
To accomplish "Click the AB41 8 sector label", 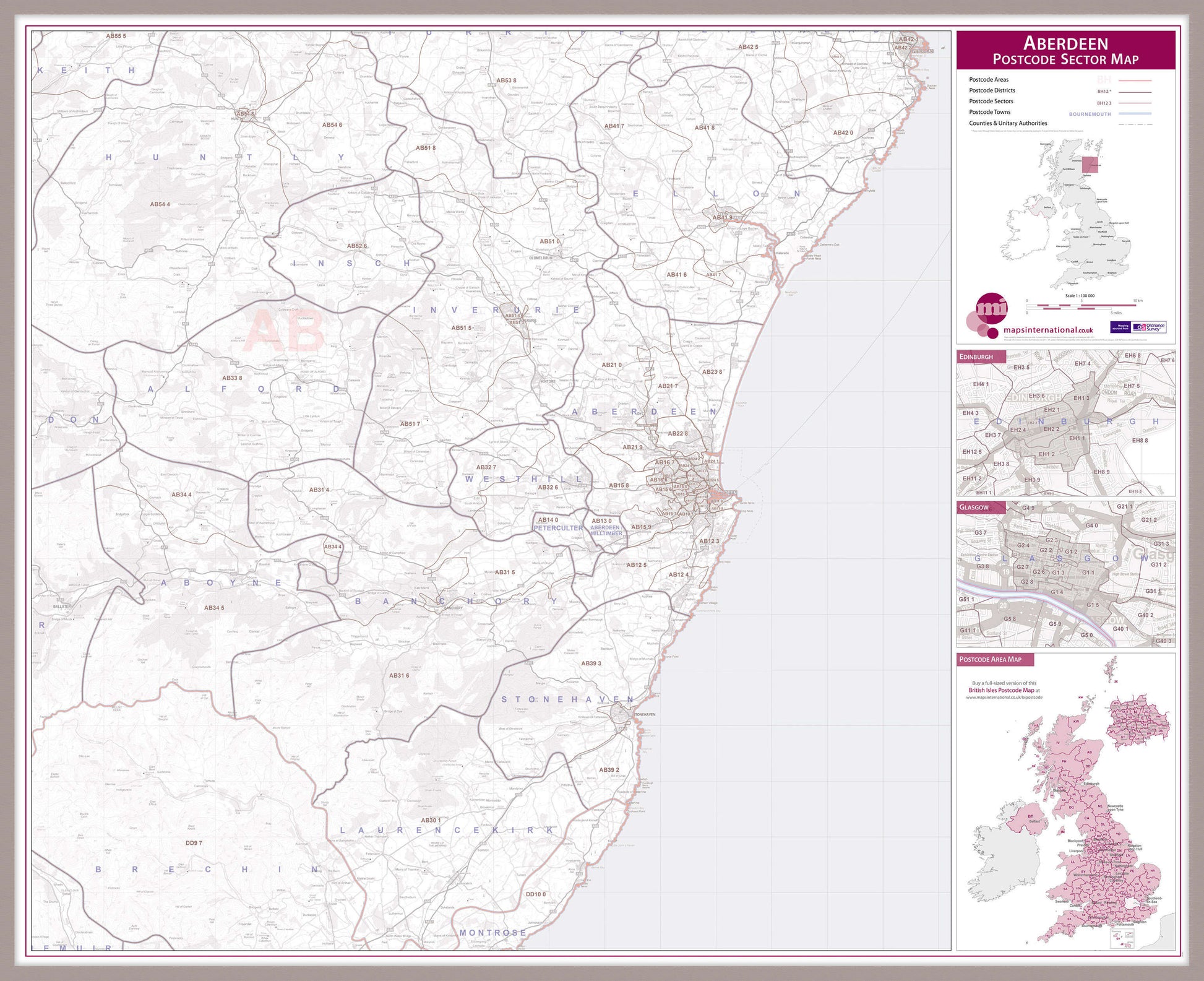I will pyautogui.click(x=704, y=128).
